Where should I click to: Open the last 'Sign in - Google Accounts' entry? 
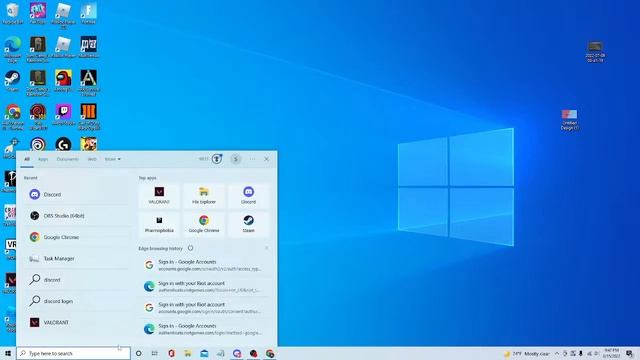[204, 329]
